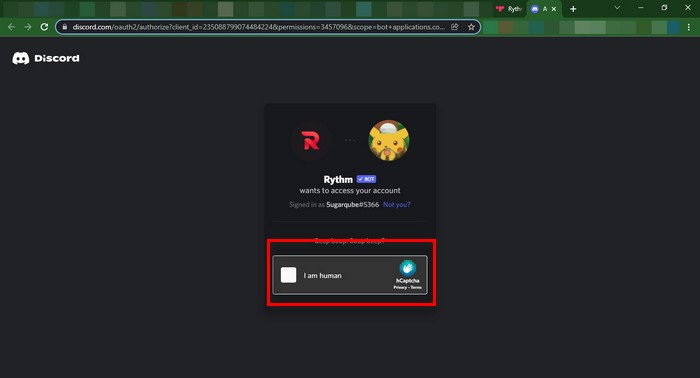The height and width of the screenshot is (378, 700).
Task: Click the Rythm bot red R avatar
Action: coord(311,140)
